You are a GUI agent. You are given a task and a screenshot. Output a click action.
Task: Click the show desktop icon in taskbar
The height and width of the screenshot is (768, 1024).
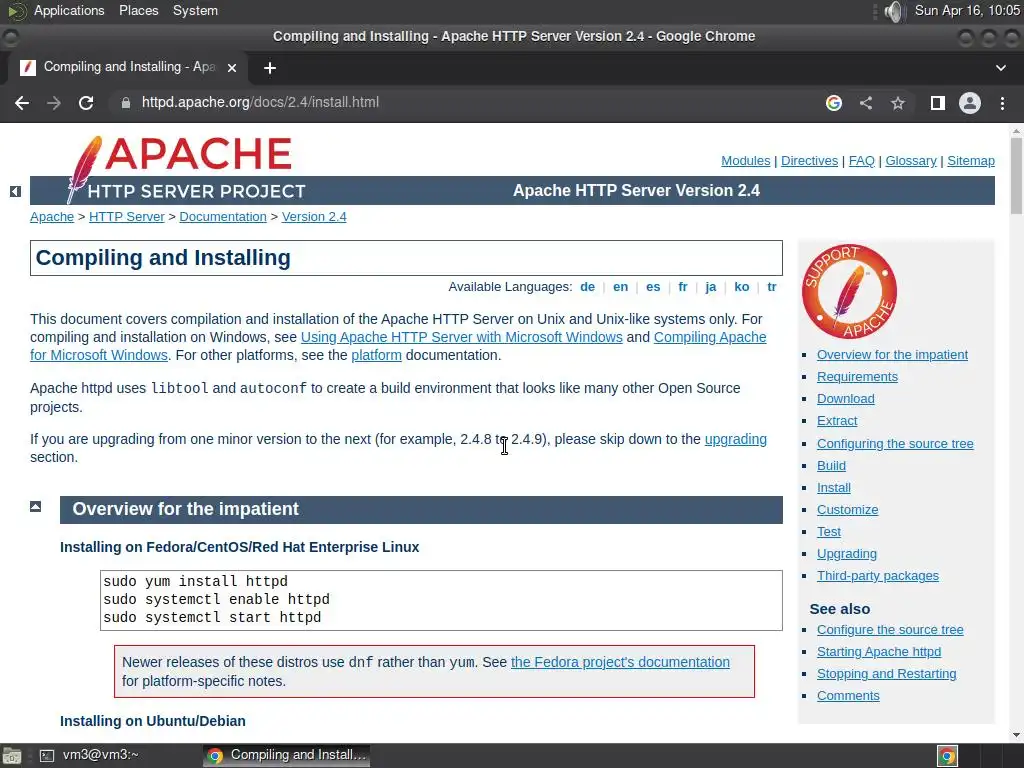pos(11,756)
